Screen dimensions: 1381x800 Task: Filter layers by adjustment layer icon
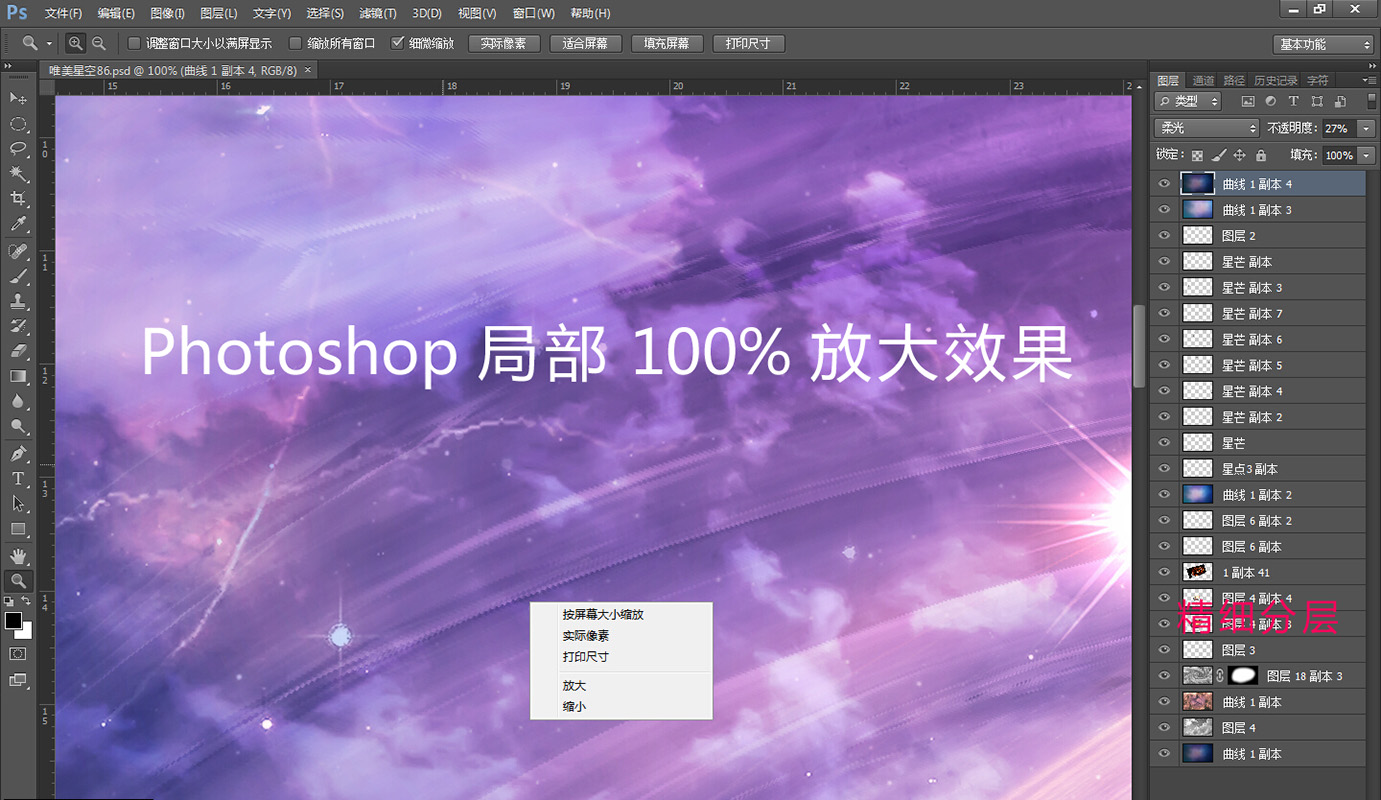(1270, 101)
